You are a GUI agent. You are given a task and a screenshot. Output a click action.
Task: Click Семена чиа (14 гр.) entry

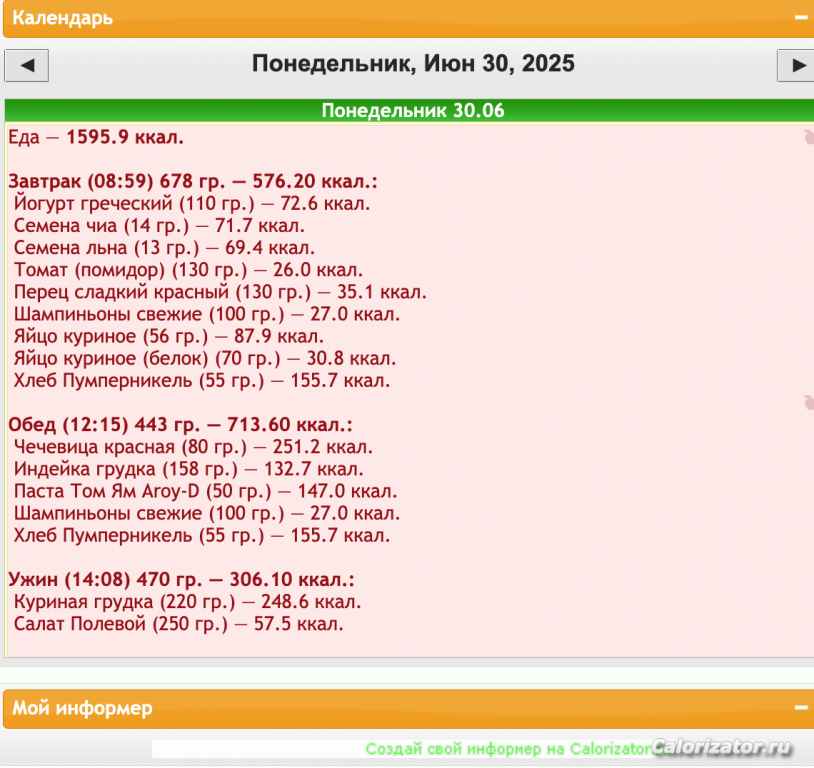159,226
